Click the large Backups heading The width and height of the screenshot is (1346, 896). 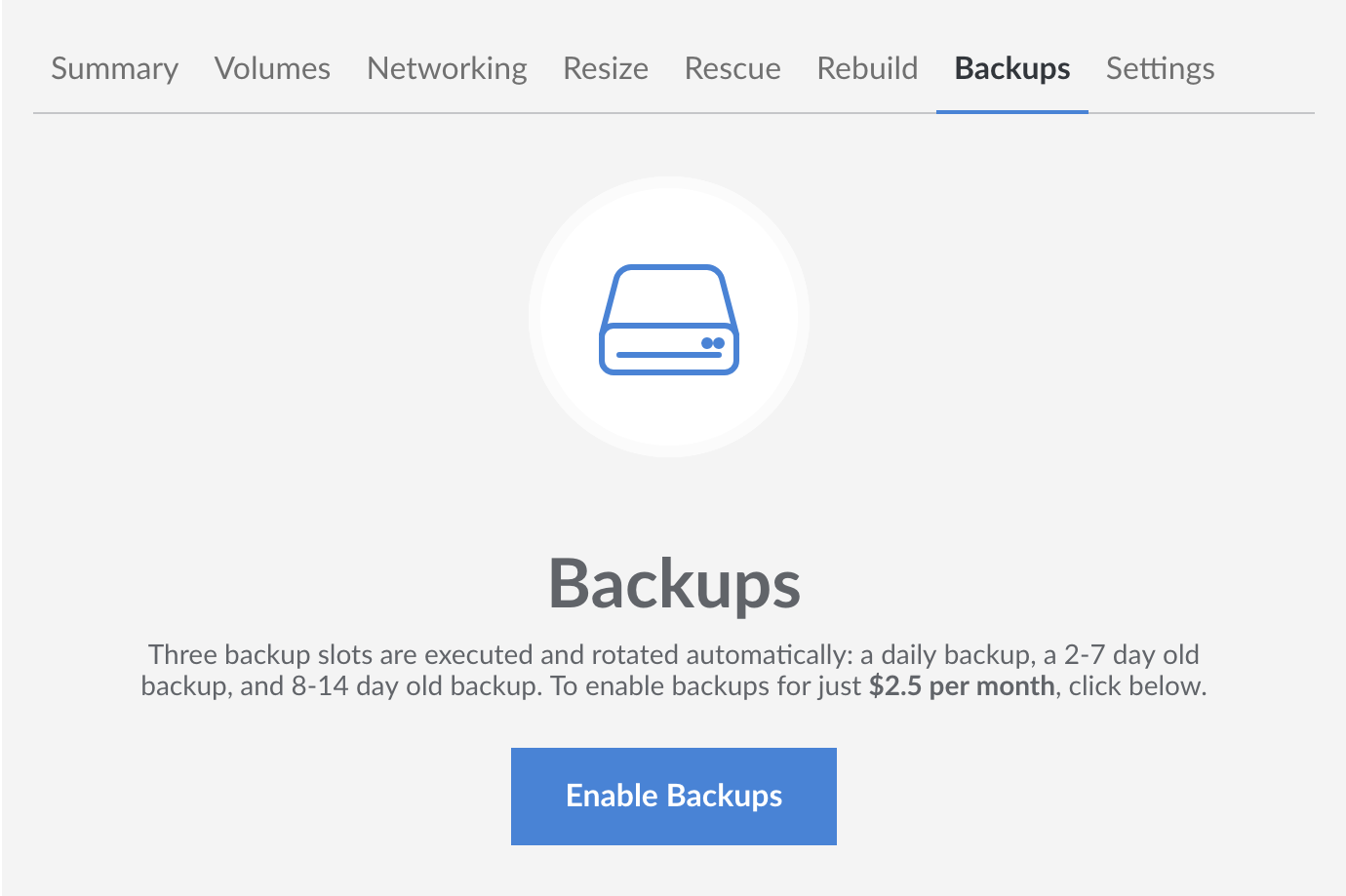click(x=674, y=584)
